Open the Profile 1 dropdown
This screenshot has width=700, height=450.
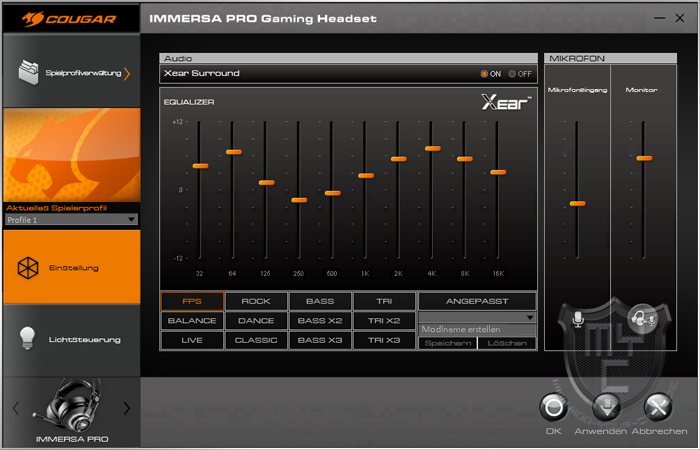point(71,220)
